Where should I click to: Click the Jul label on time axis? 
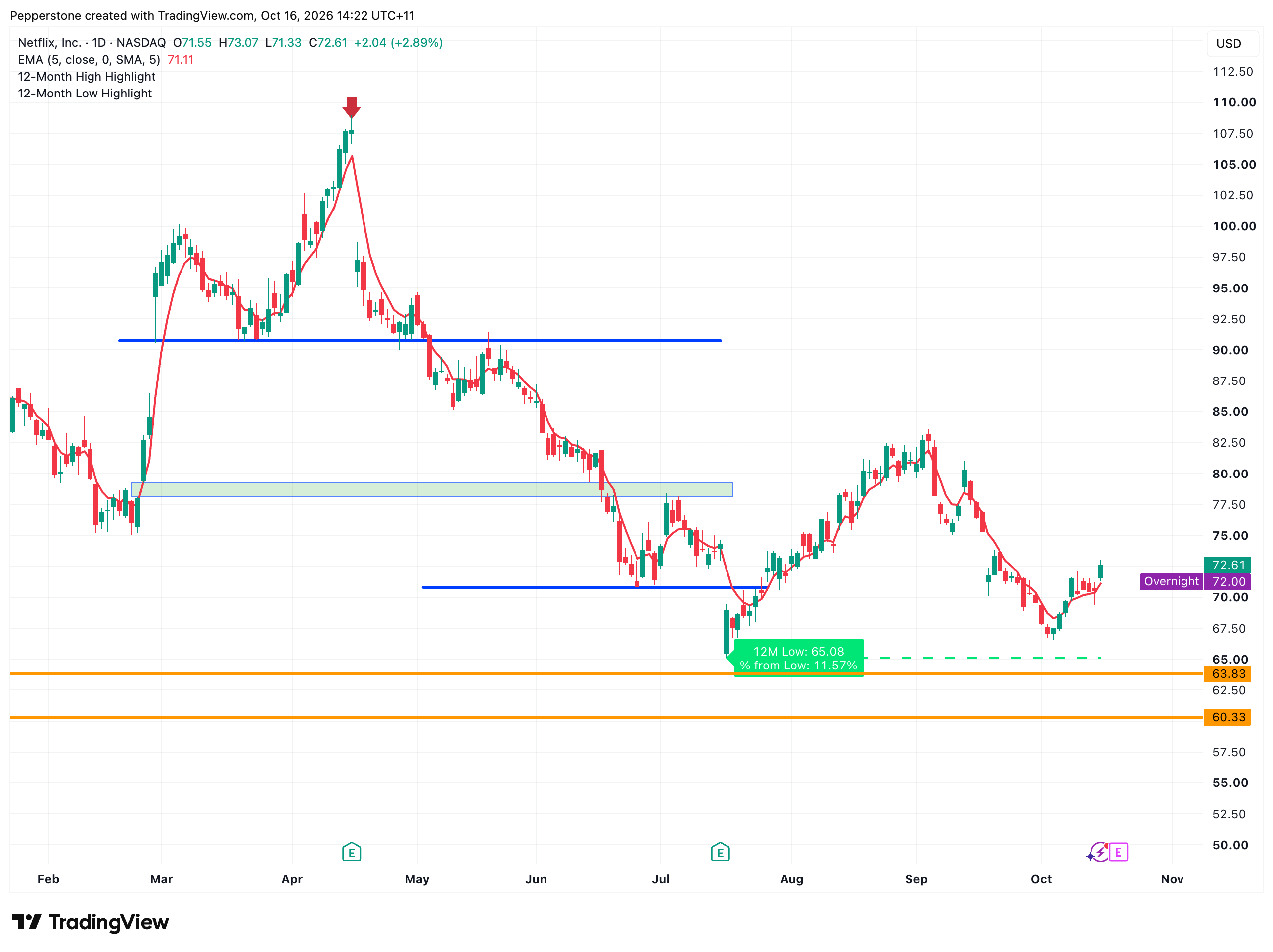point(661,879)
